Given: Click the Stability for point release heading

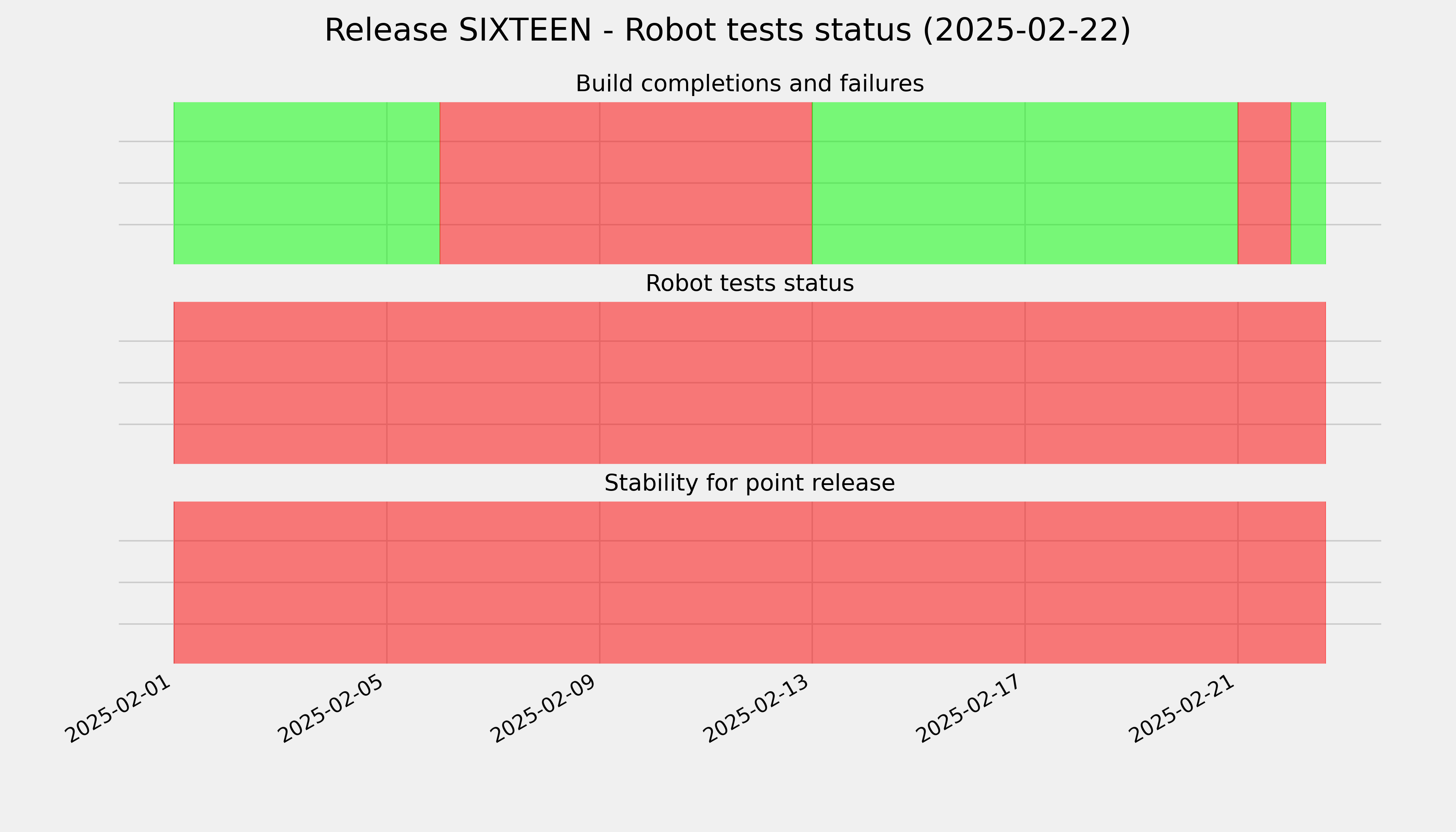Looking at the screenshot, I should [x=749, y=483].
